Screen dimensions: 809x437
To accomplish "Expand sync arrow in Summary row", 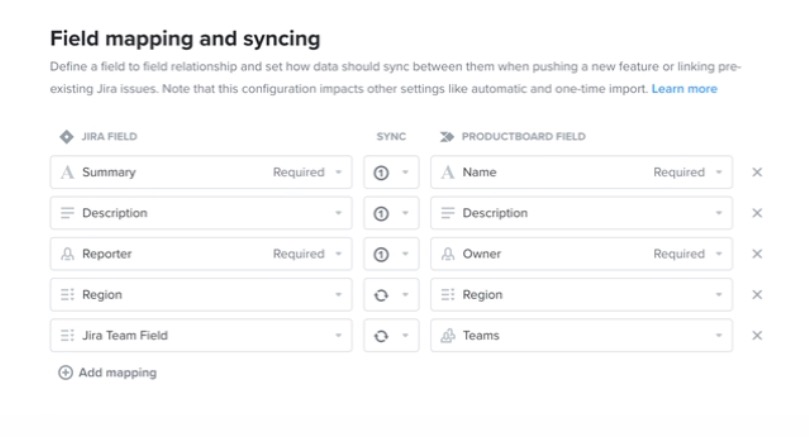I will click(x=406, y=172).
